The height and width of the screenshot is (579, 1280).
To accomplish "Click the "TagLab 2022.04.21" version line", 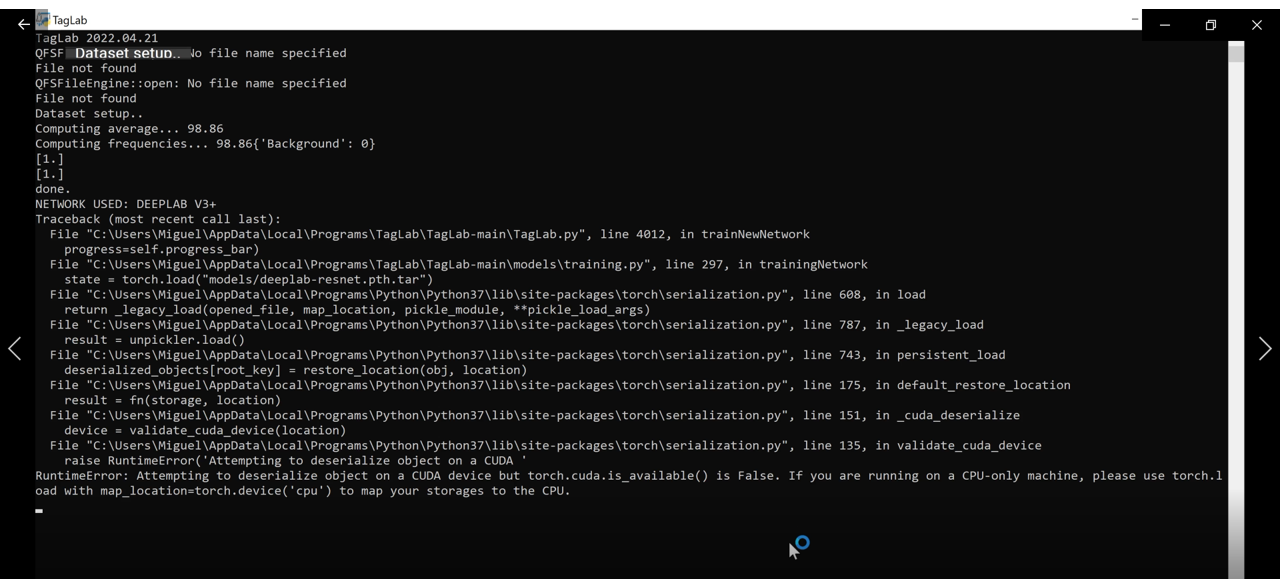I will coord(98,37).
